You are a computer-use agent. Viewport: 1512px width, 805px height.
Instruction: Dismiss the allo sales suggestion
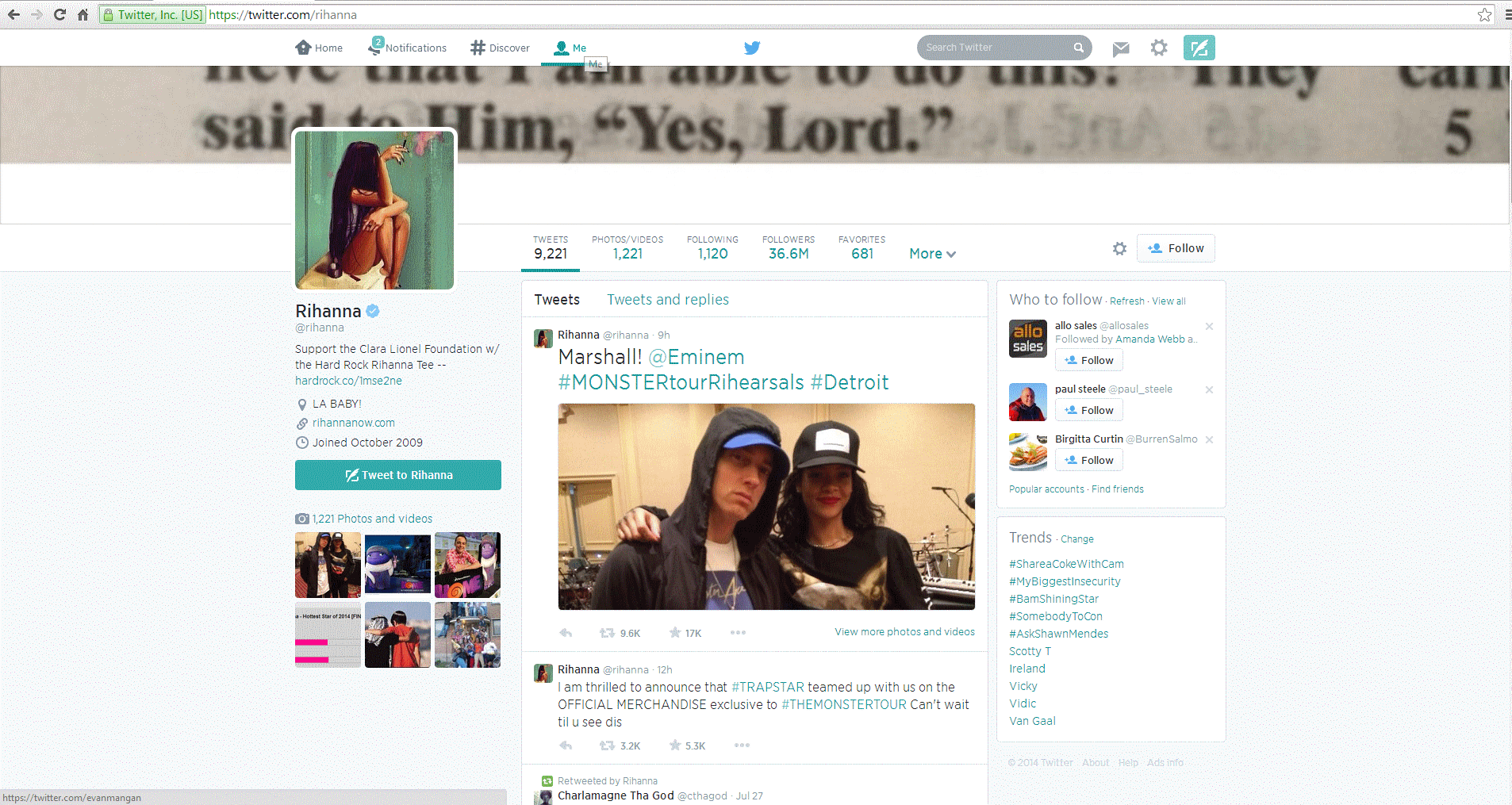click(1209, 326)
